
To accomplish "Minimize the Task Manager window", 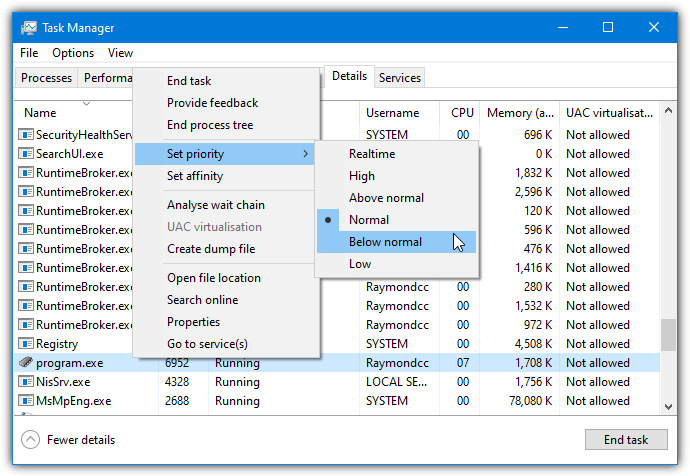I will [x=563, y=27].
